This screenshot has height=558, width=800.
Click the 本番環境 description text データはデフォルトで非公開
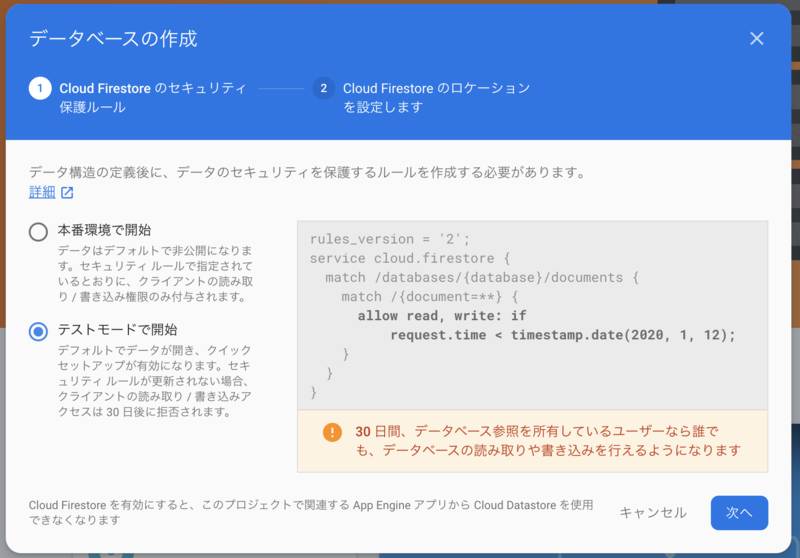pyautogui.click(x=155, y=273)
